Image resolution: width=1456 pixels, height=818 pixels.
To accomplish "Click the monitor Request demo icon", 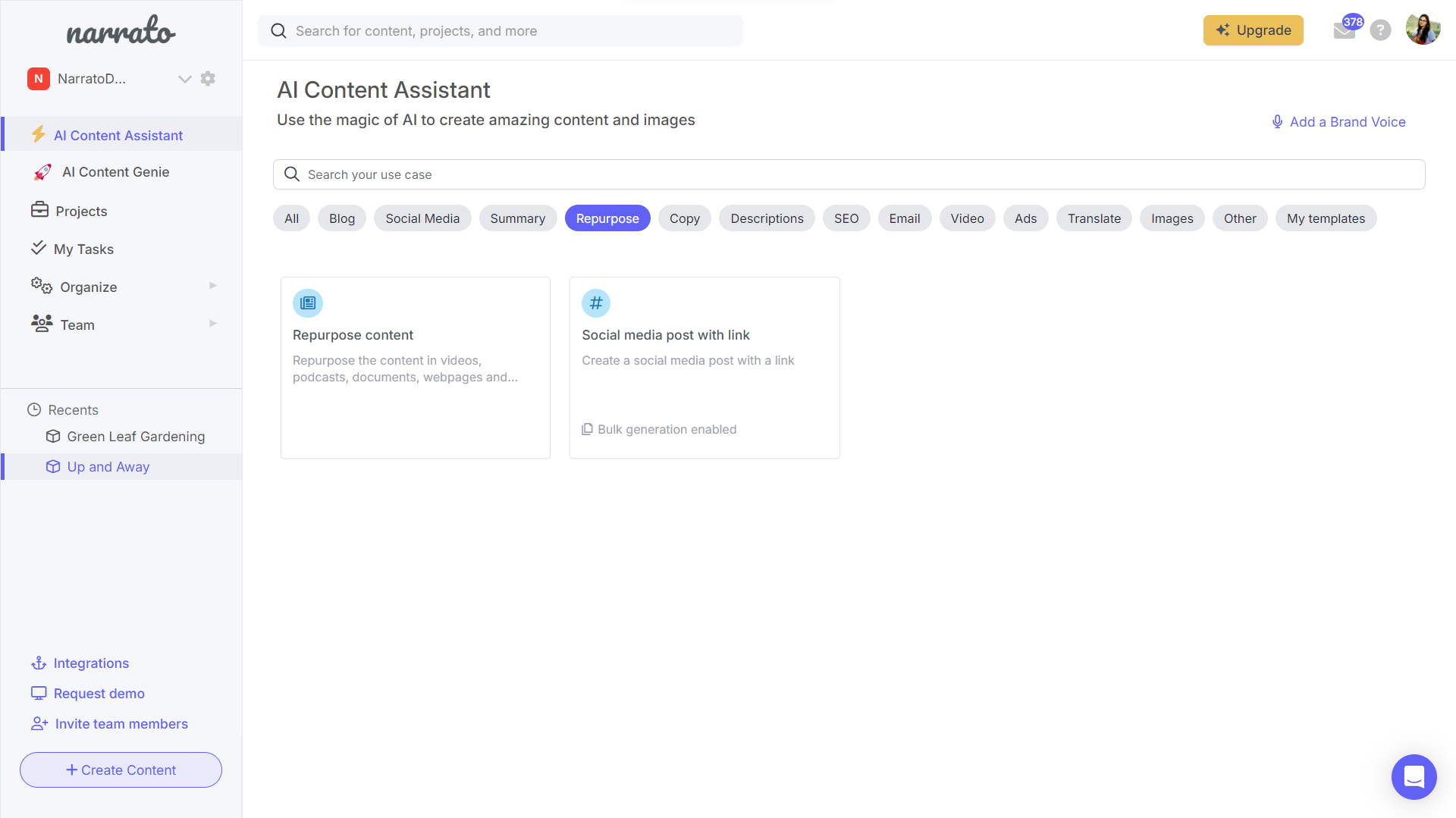I will (39, 693).
